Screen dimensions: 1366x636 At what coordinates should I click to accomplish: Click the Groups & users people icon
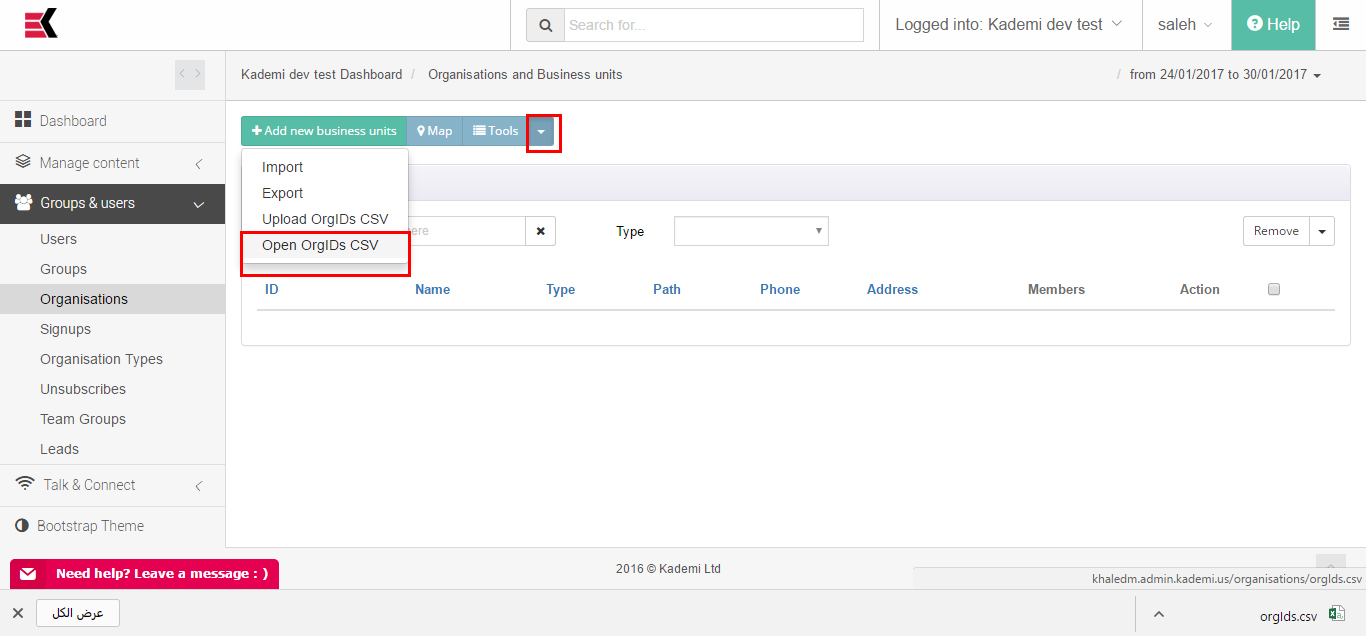[23, 202]
